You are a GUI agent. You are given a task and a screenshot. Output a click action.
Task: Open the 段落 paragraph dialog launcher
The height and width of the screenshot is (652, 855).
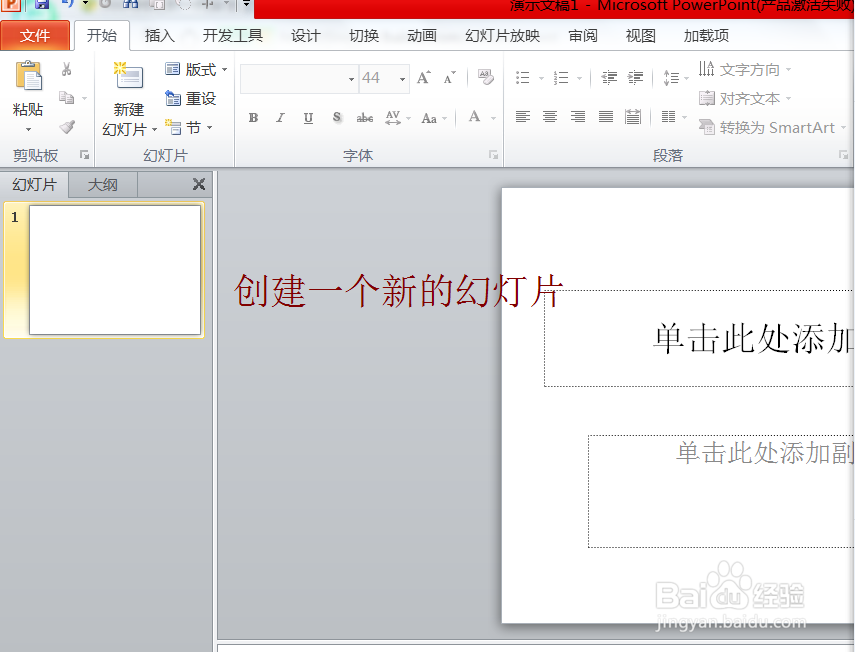pyautogui.click(x=844, y=155)
